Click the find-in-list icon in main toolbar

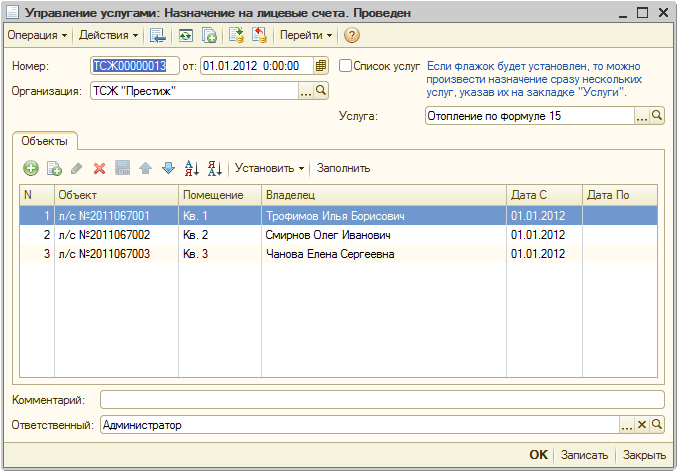pyautogui.click(x=158, y=35)
